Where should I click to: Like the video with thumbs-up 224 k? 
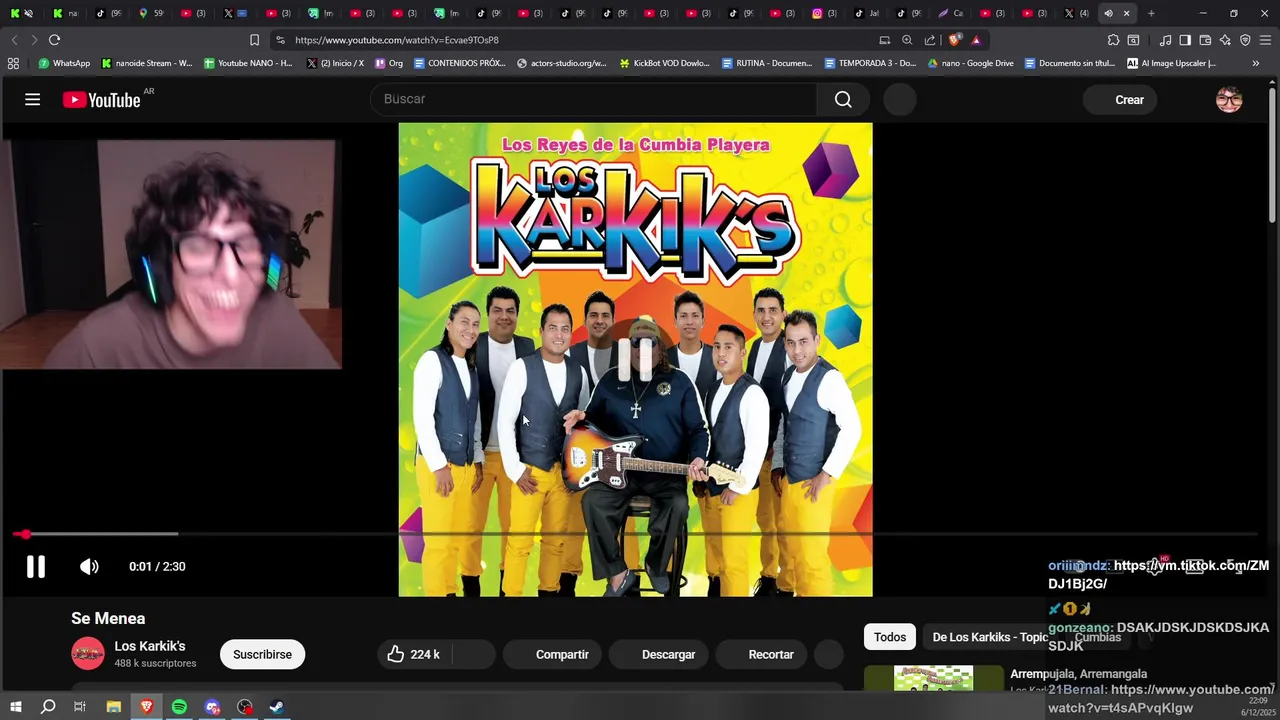pos(414,654)
